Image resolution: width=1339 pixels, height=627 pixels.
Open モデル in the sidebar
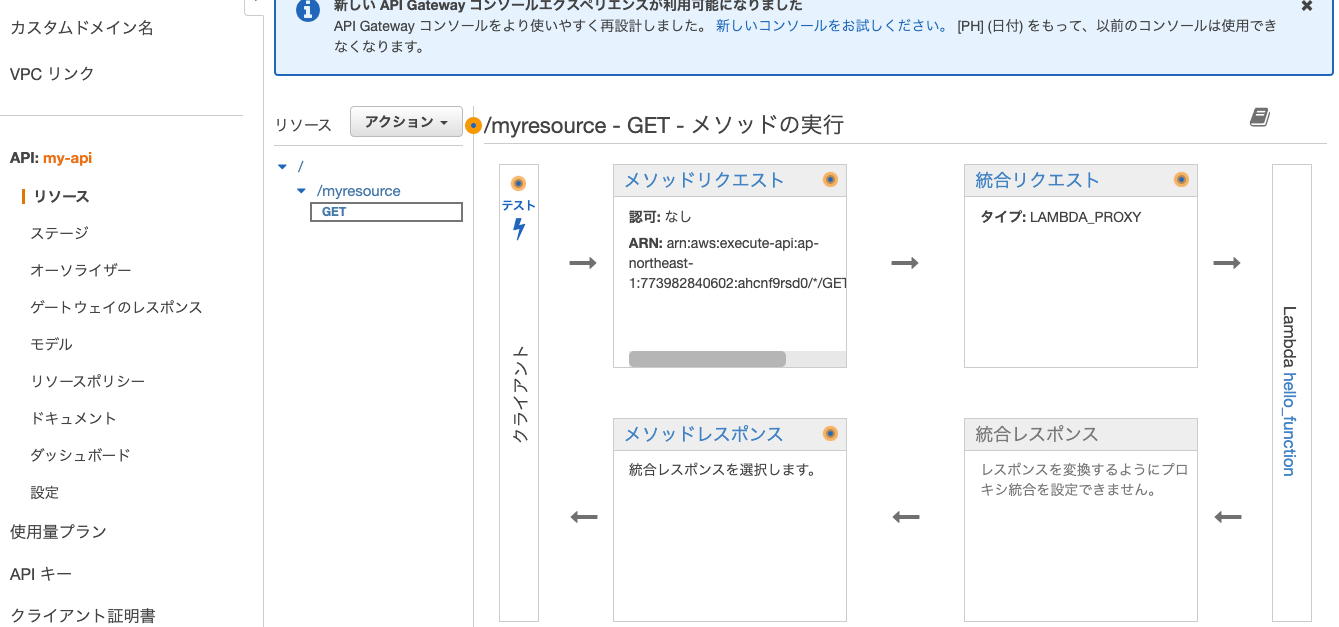(x=51, y=344)
